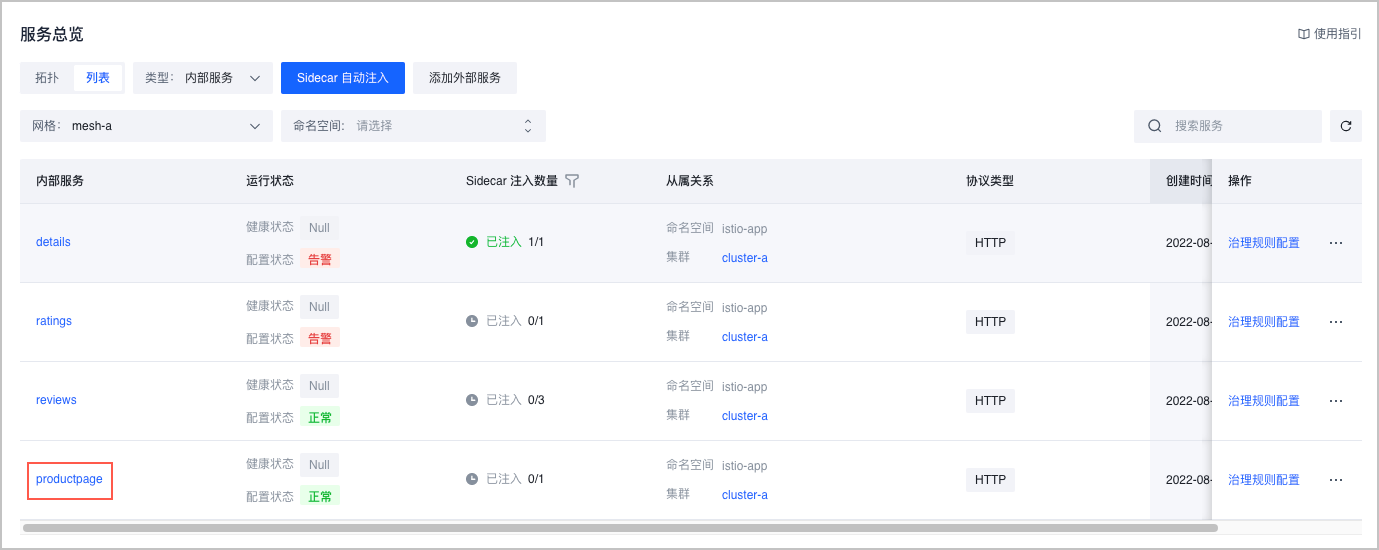
Task: Open the more actions menu for ratings
Action: coord(1335,322)
